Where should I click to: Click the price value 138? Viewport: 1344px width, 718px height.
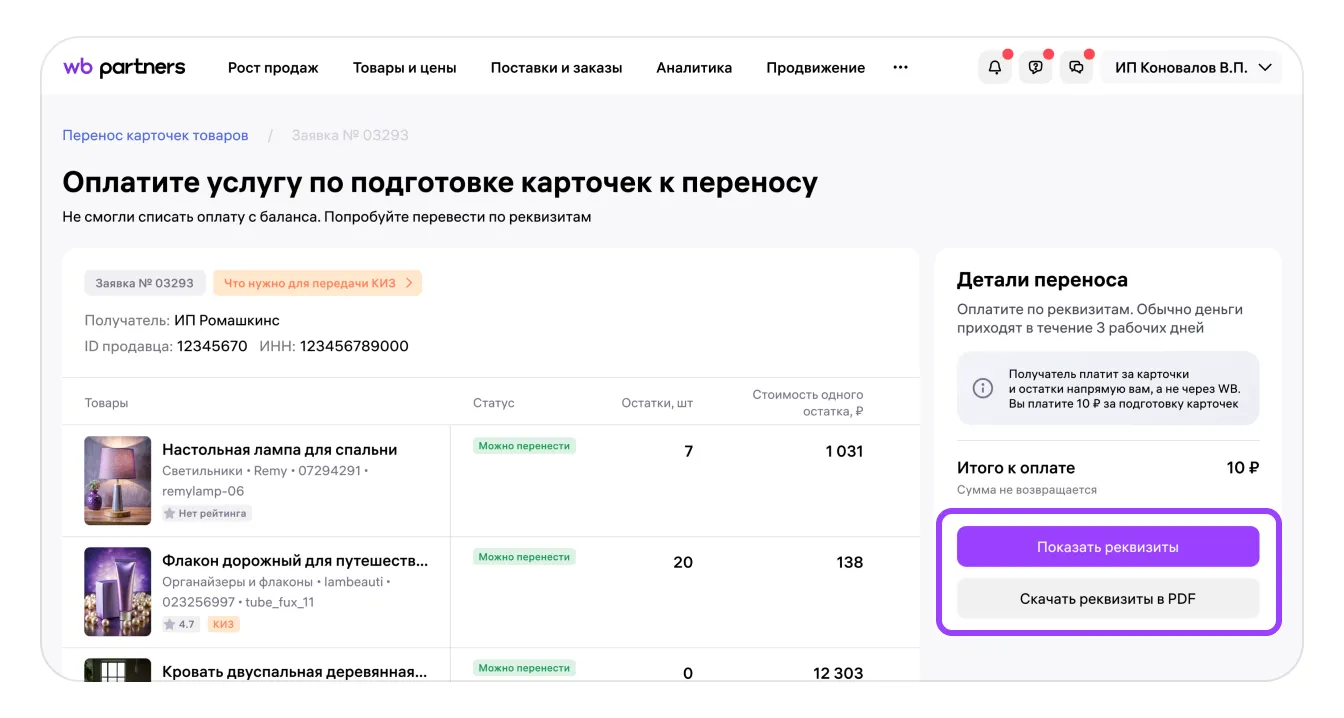click(x=850, y=562)
